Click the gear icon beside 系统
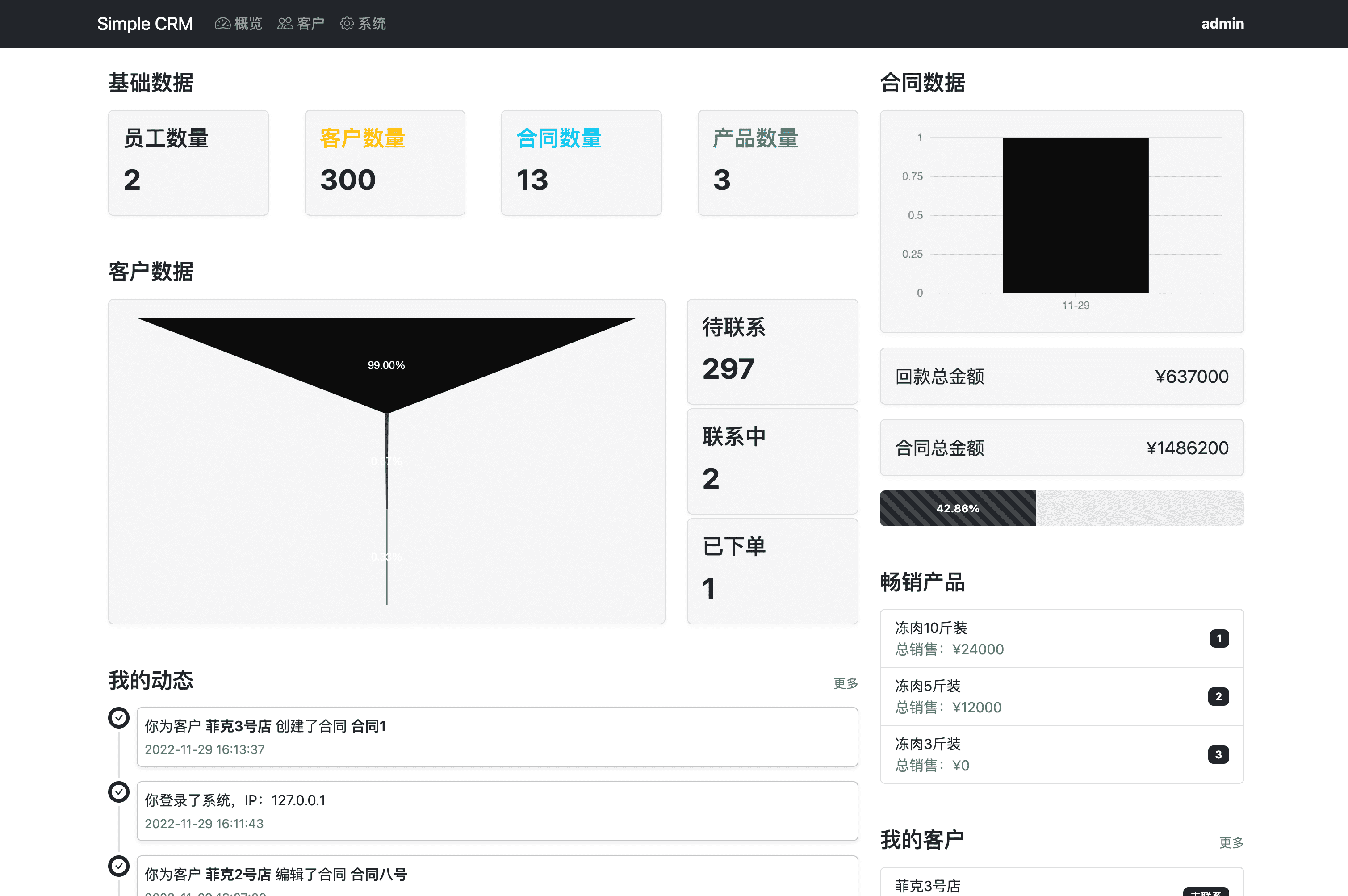Viewport: 1348px width, 896px height. coord(346,23)
